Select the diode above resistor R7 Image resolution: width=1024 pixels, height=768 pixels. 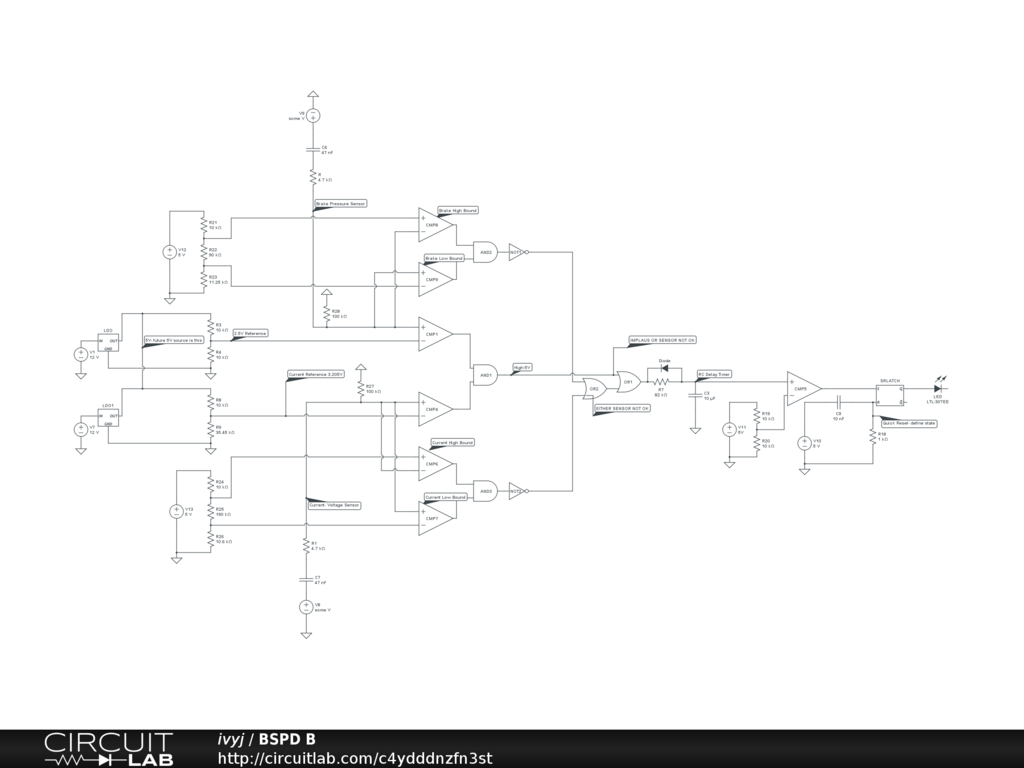pos(663,370)
